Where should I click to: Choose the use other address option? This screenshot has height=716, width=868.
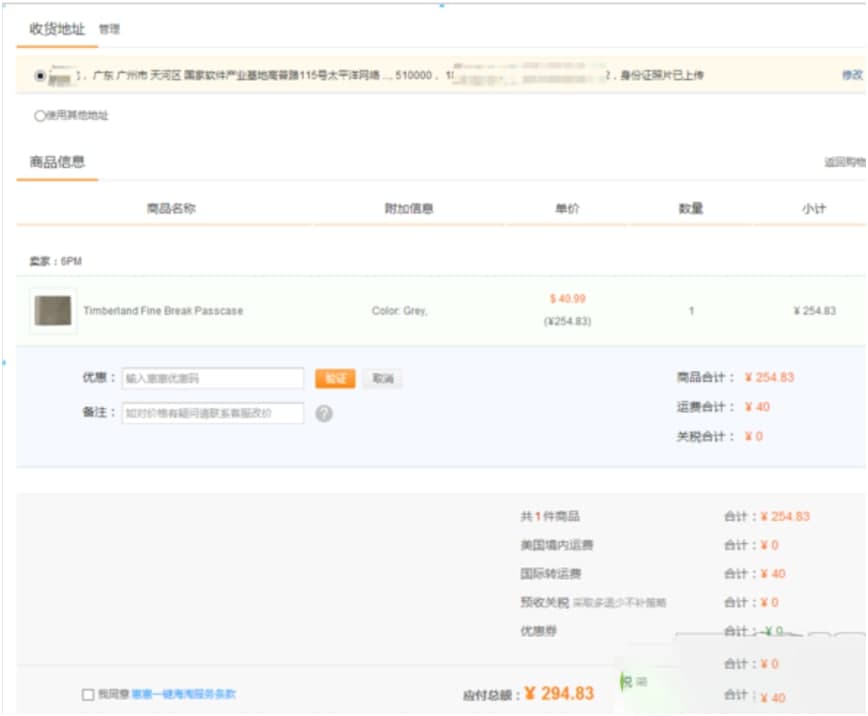(x=40, y=116)
